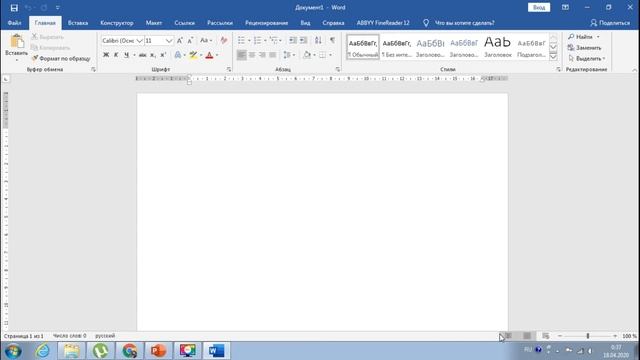Viewport: 640px width, 360px height.
Task: Expand the styles gallery more arrow
Action: [553, 57]
